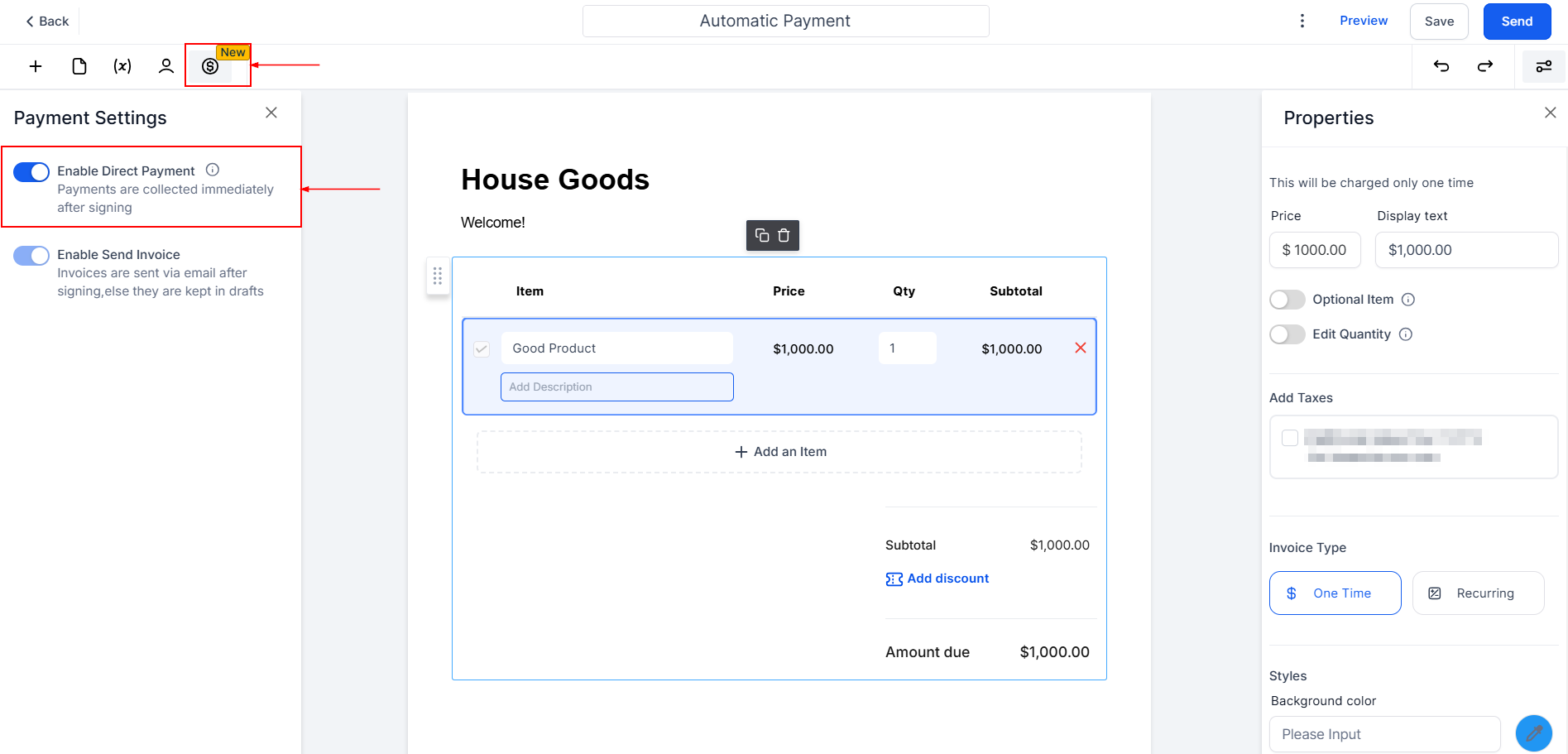Check the tax checkbox under Add Taxes
The width and height of the screenshot is (1568, 754).
(x=1290, y=438)
